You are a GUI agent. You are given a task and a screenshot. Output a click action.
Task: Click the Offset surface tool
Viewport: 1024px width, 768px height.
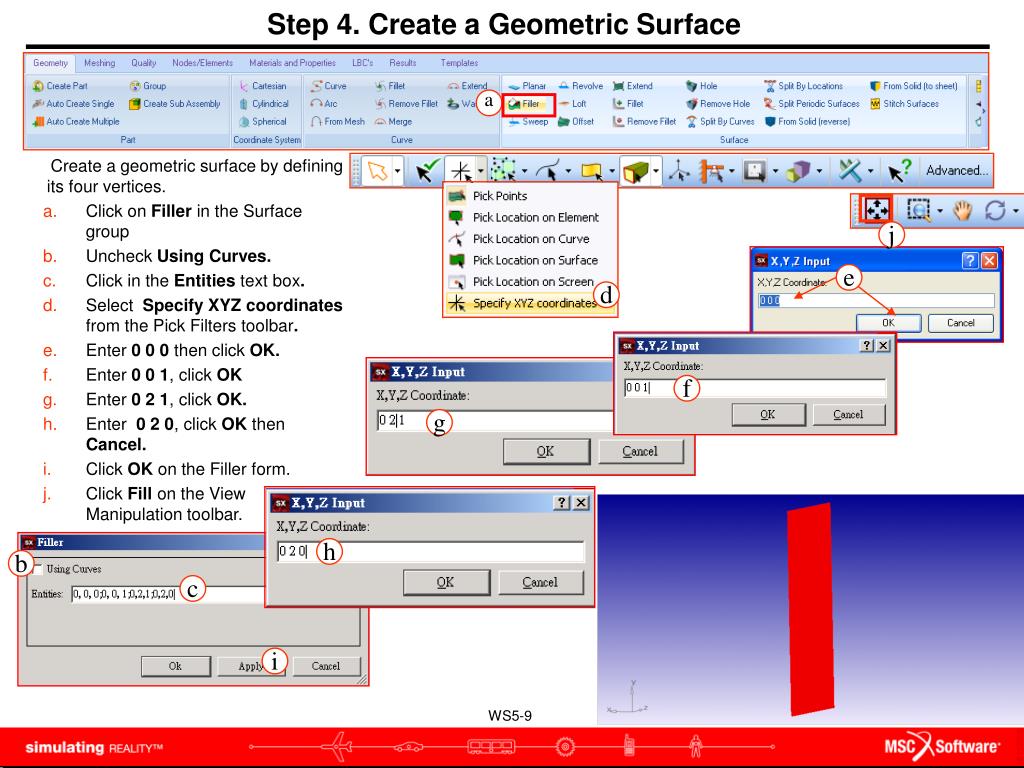(576, 121)
